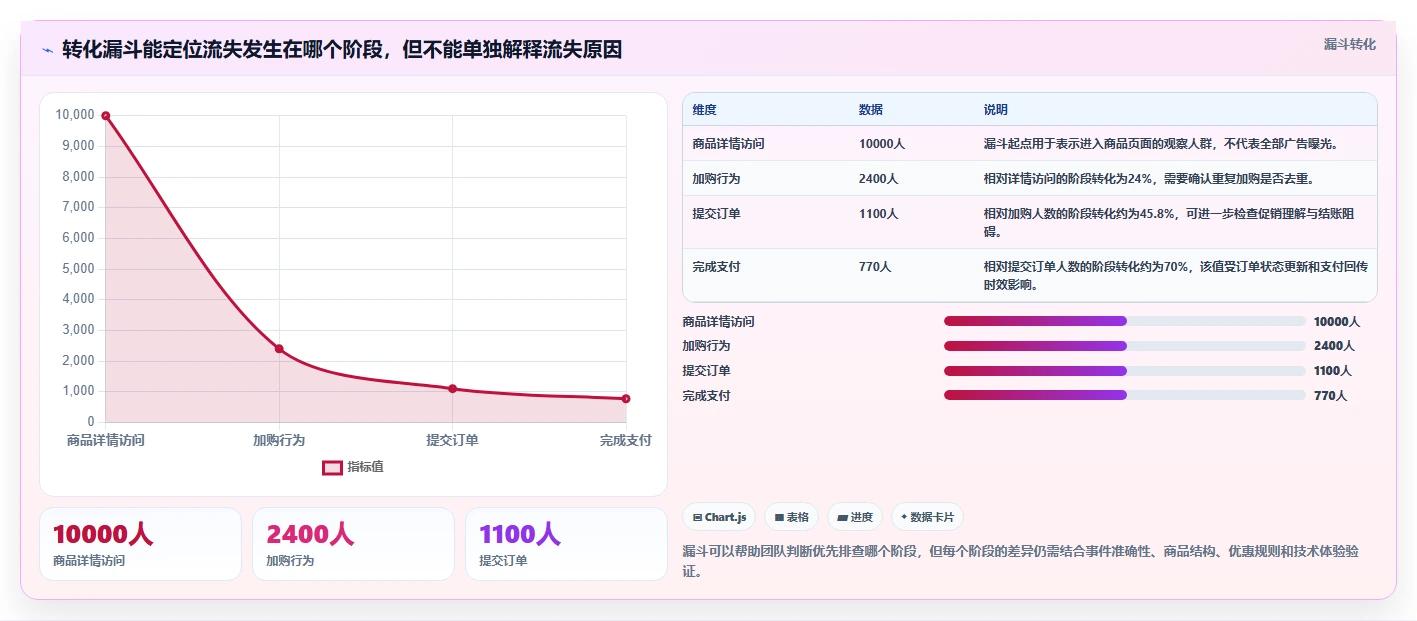Open the 2400人 加购行为 data card
The height and width of the screenshot is (621, 1417).
pos(353,544)
